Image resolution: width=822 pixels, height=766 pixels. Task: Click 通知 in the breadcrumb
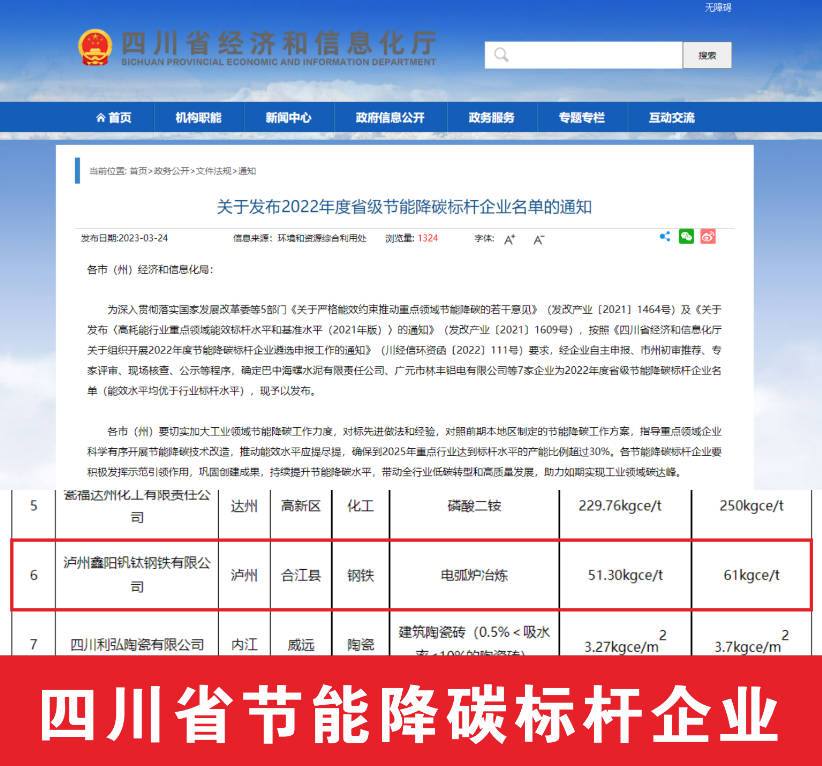click(x=247, y=171)
